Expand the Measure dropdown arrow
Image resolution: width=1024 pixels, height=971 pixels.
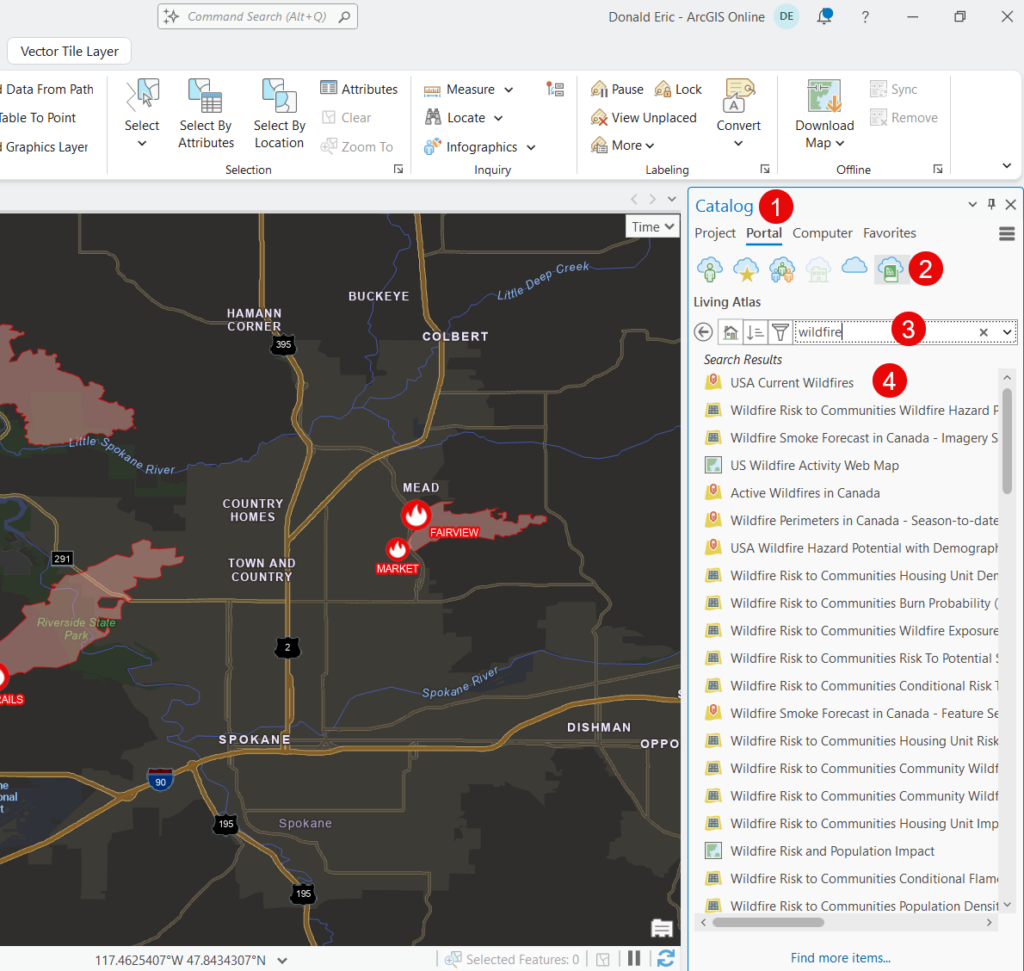tap(509, 89)
